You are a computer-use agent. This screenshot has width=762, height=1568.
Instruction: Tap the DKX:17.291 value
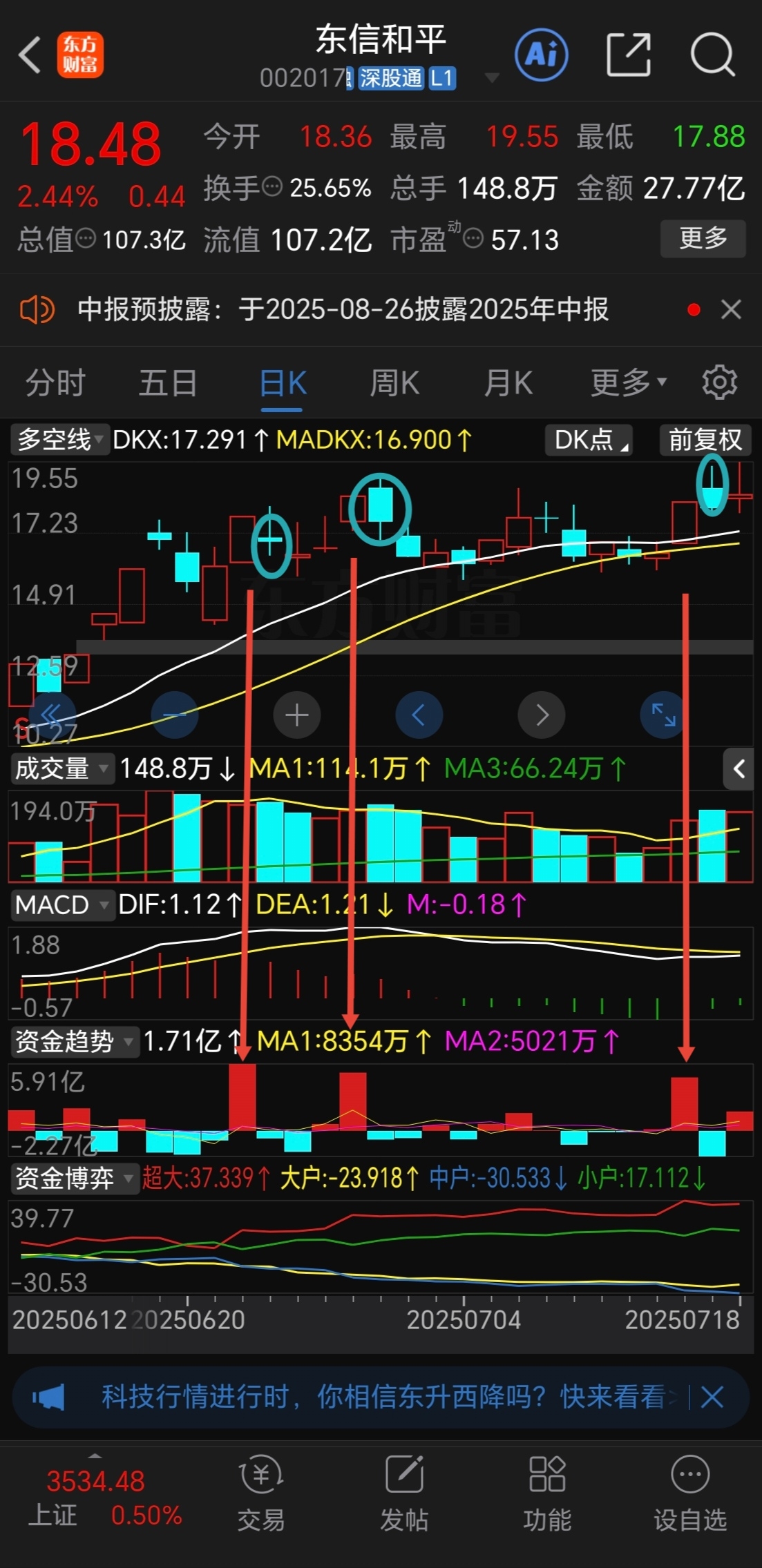click(191, 440)
